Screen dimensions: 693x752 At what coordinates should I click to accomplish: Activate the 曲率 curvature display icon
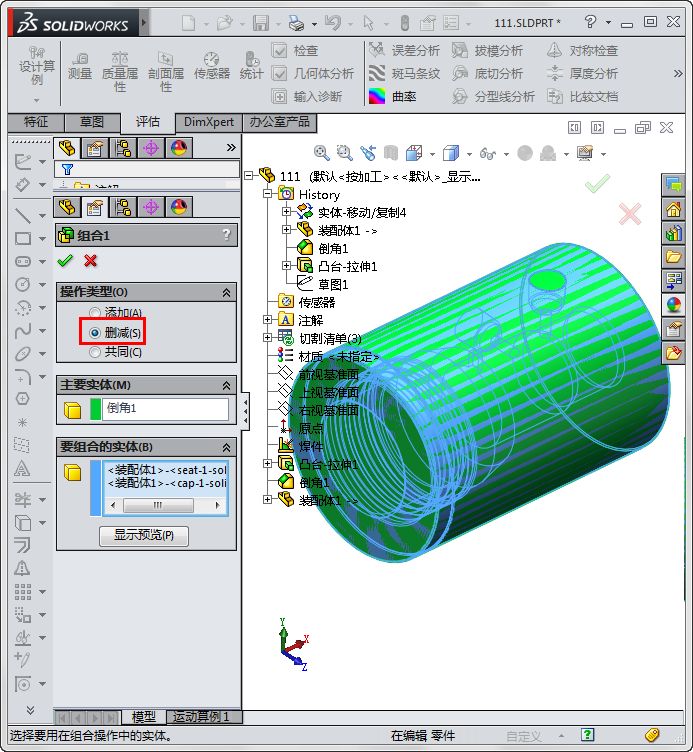tap(377, 96)
